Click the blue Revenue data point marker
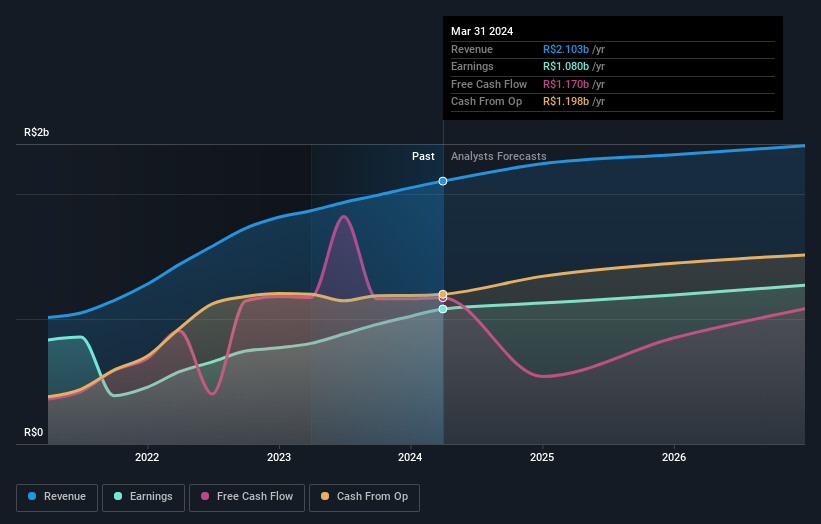 443,181
